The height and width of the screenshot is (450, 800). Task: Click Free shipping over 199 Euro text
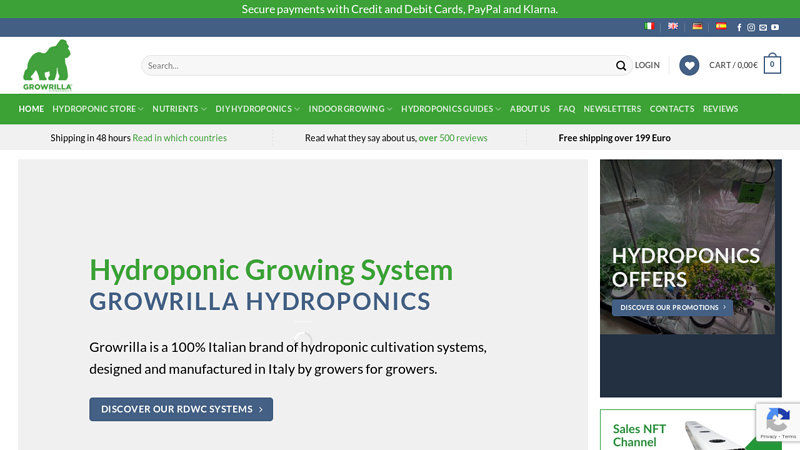pyautogui.click(x=614, y=138)
